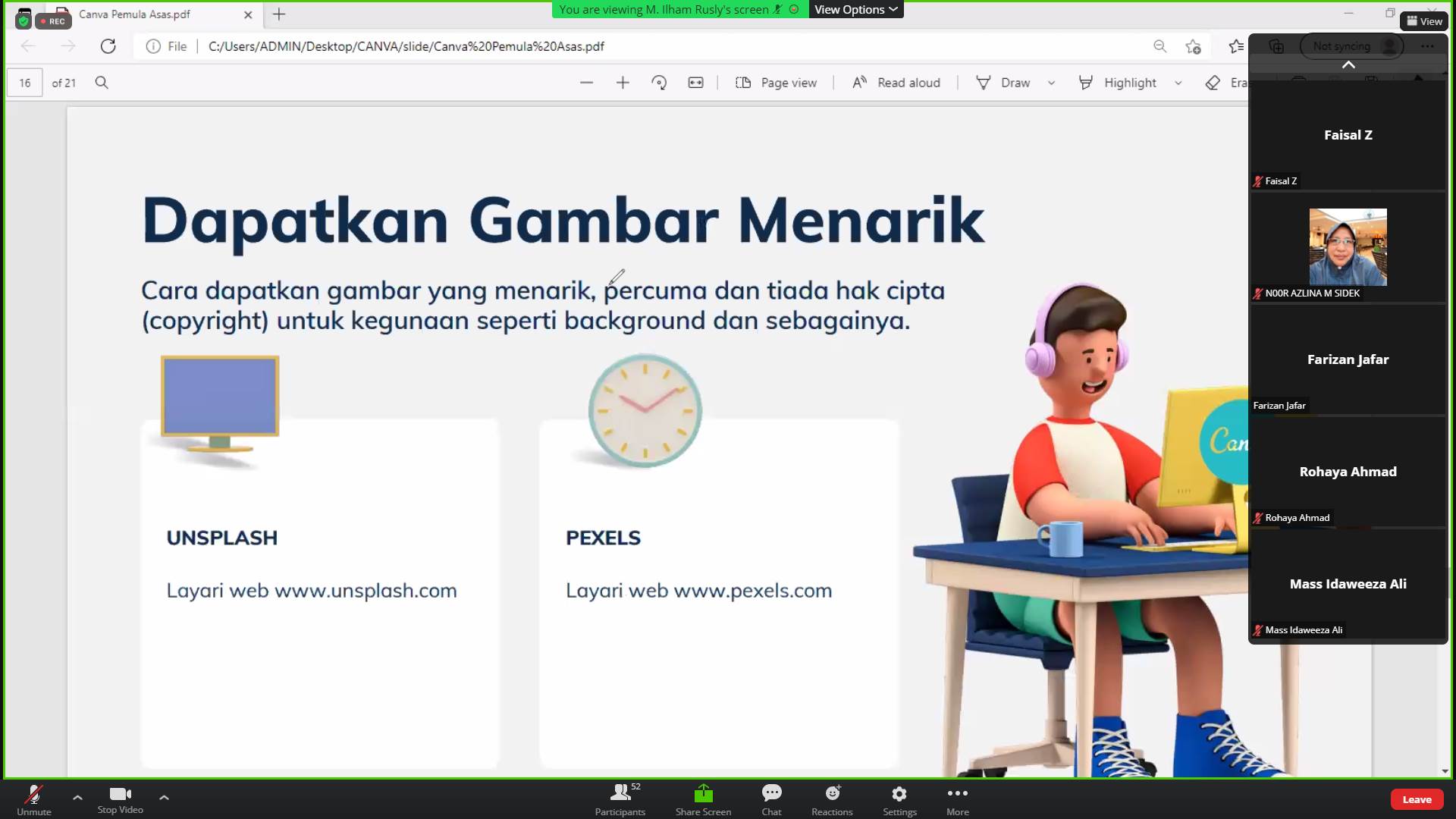1456x819 pixels.
Task: Add this page to favorites
Action: point(1193,46)
